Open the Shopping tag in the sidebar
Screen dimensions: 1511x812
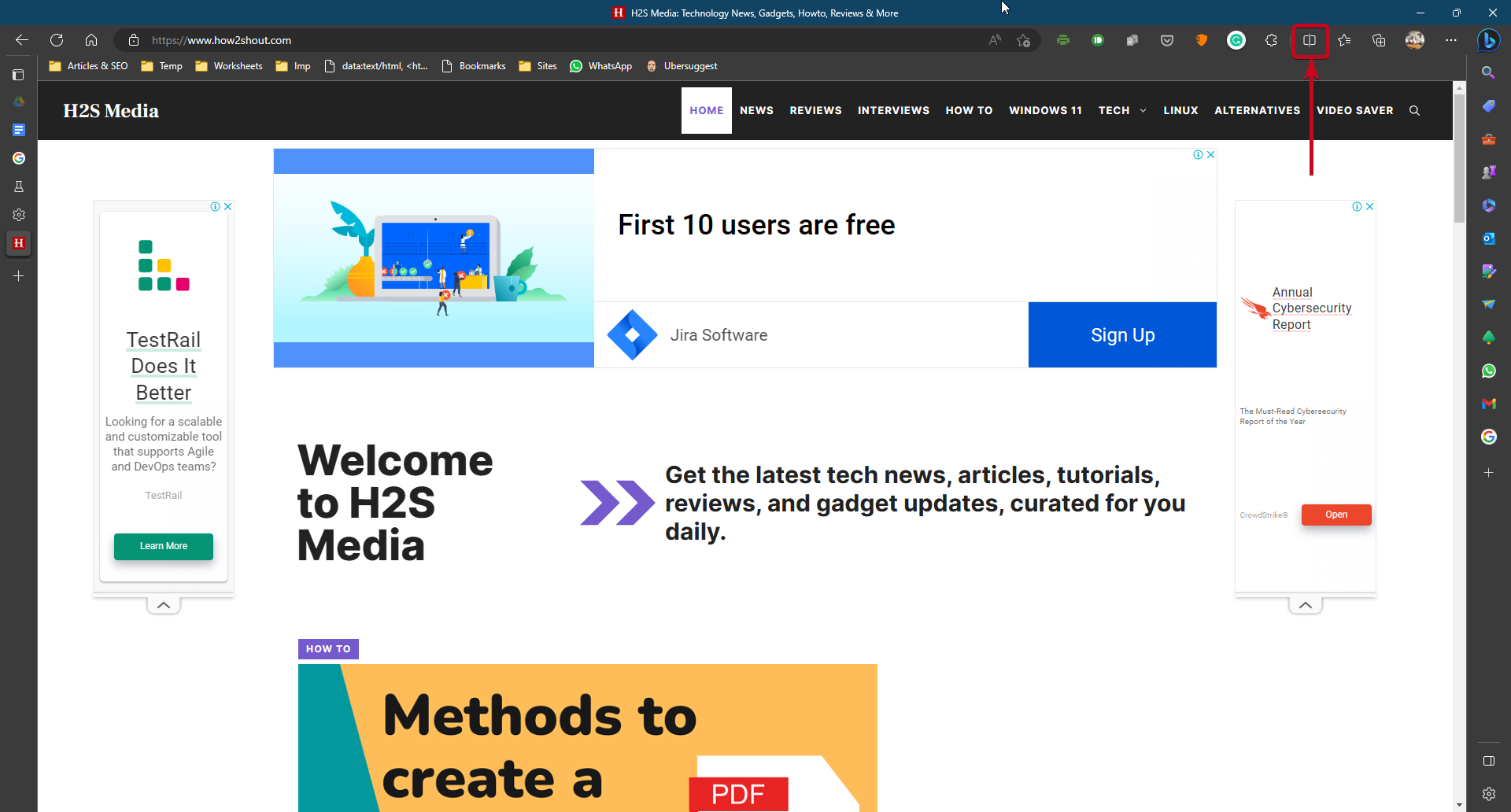pos(1488,105)
